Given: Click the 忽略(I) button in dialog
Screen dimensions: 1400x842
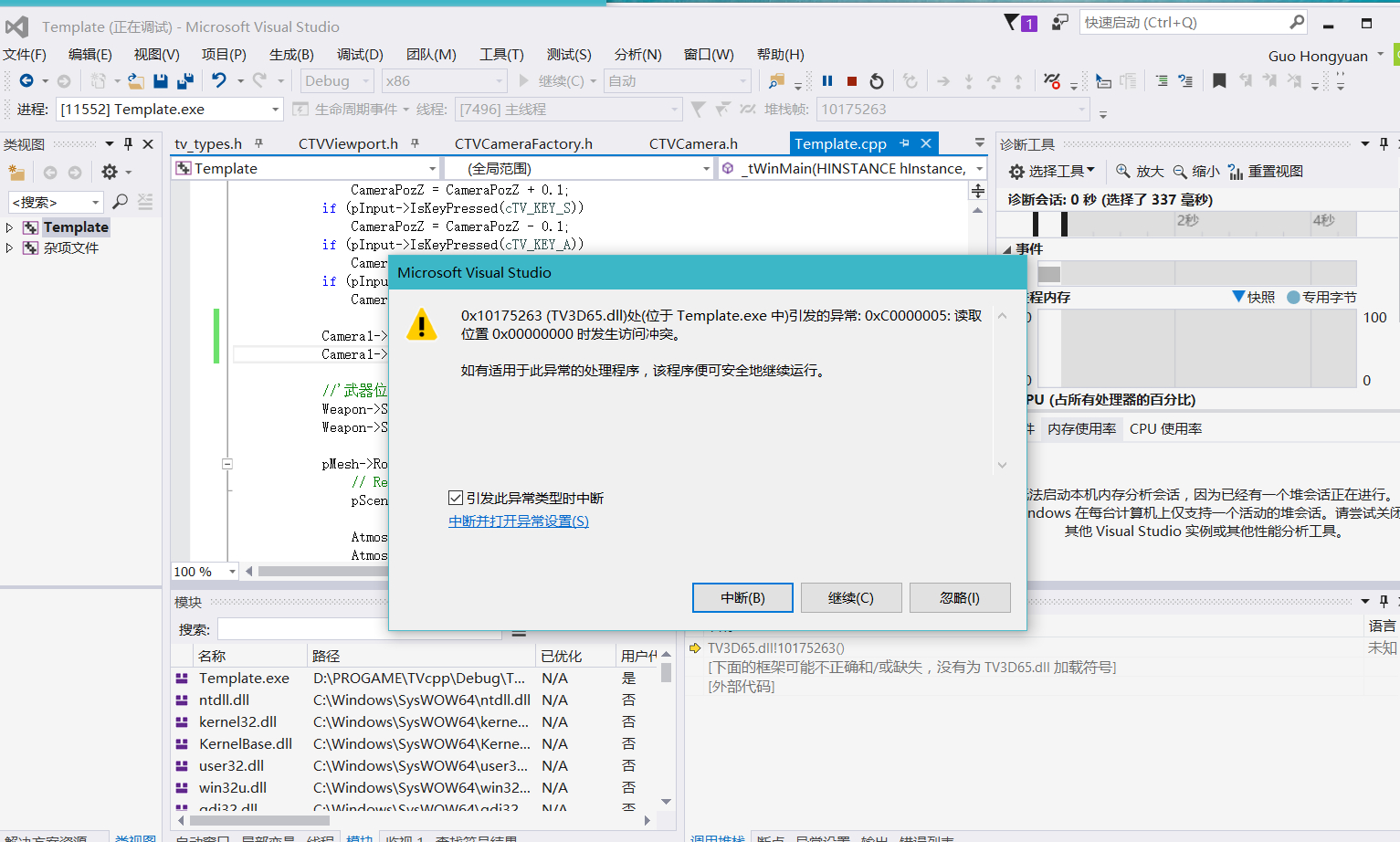Looking at the screenshot, I should point(960,598).
